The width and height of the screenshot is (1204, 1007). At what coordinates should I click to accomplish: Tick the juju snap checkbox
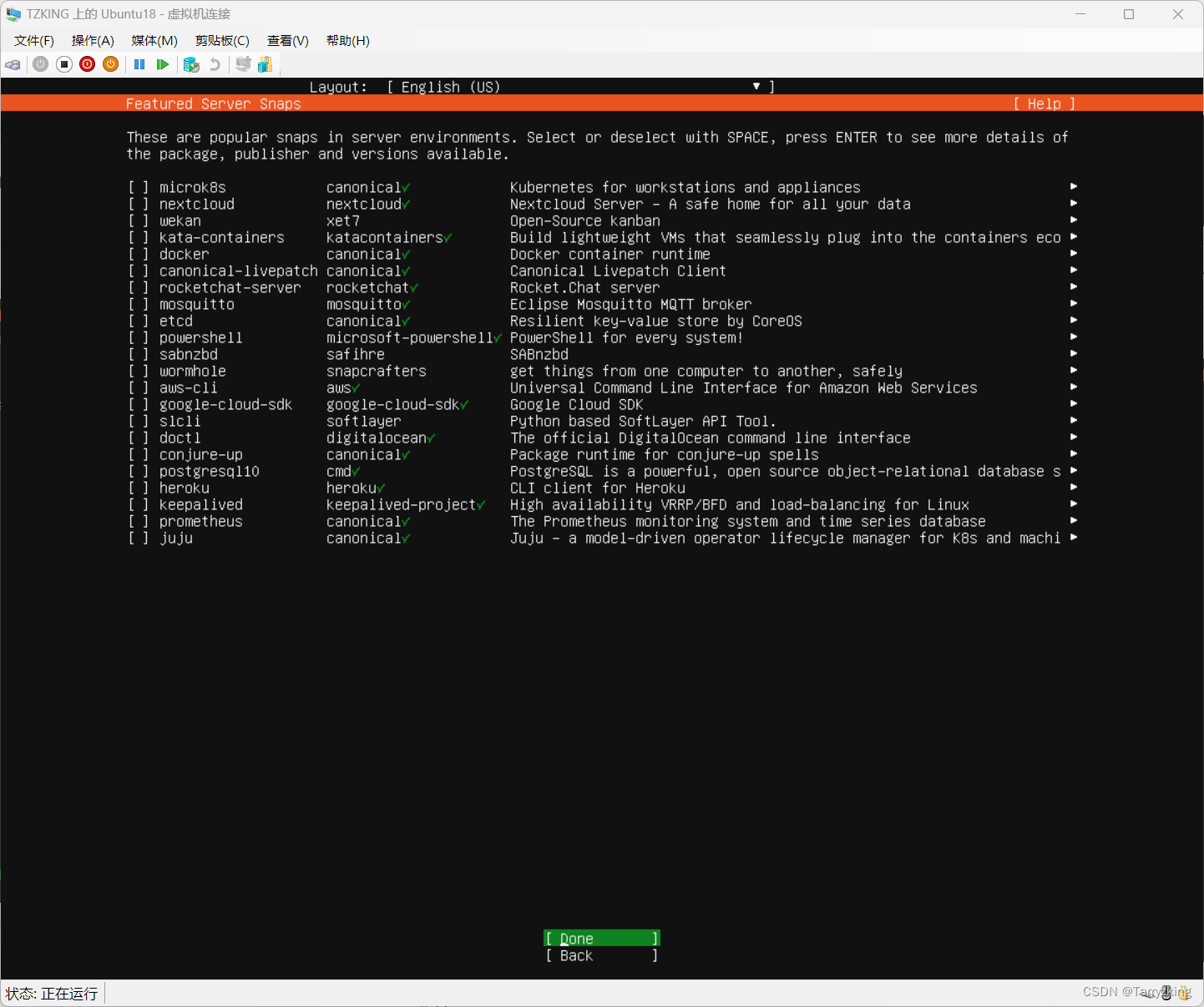[x=139, y=539]
